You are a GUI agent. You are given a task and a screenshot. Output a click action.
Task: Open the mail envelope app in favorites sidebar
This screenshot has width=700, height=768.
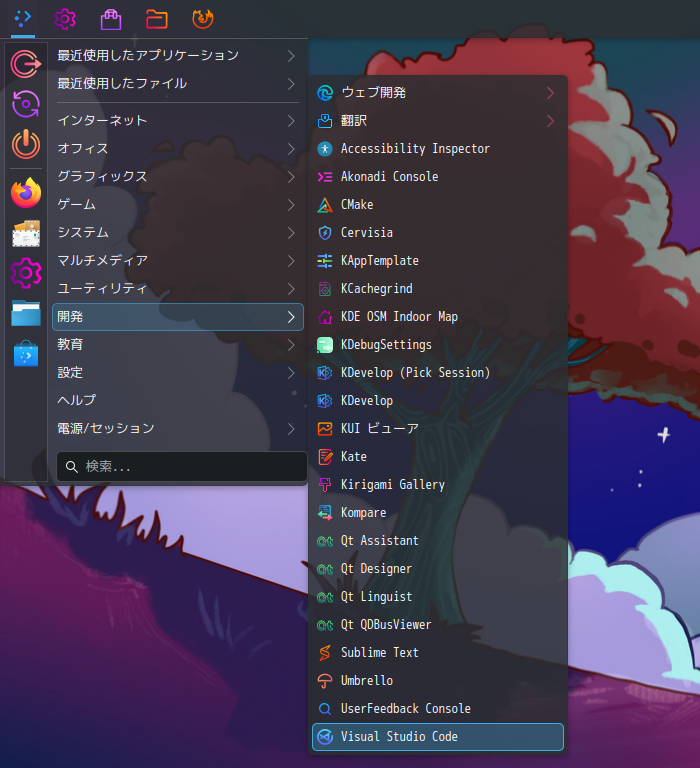26,233
